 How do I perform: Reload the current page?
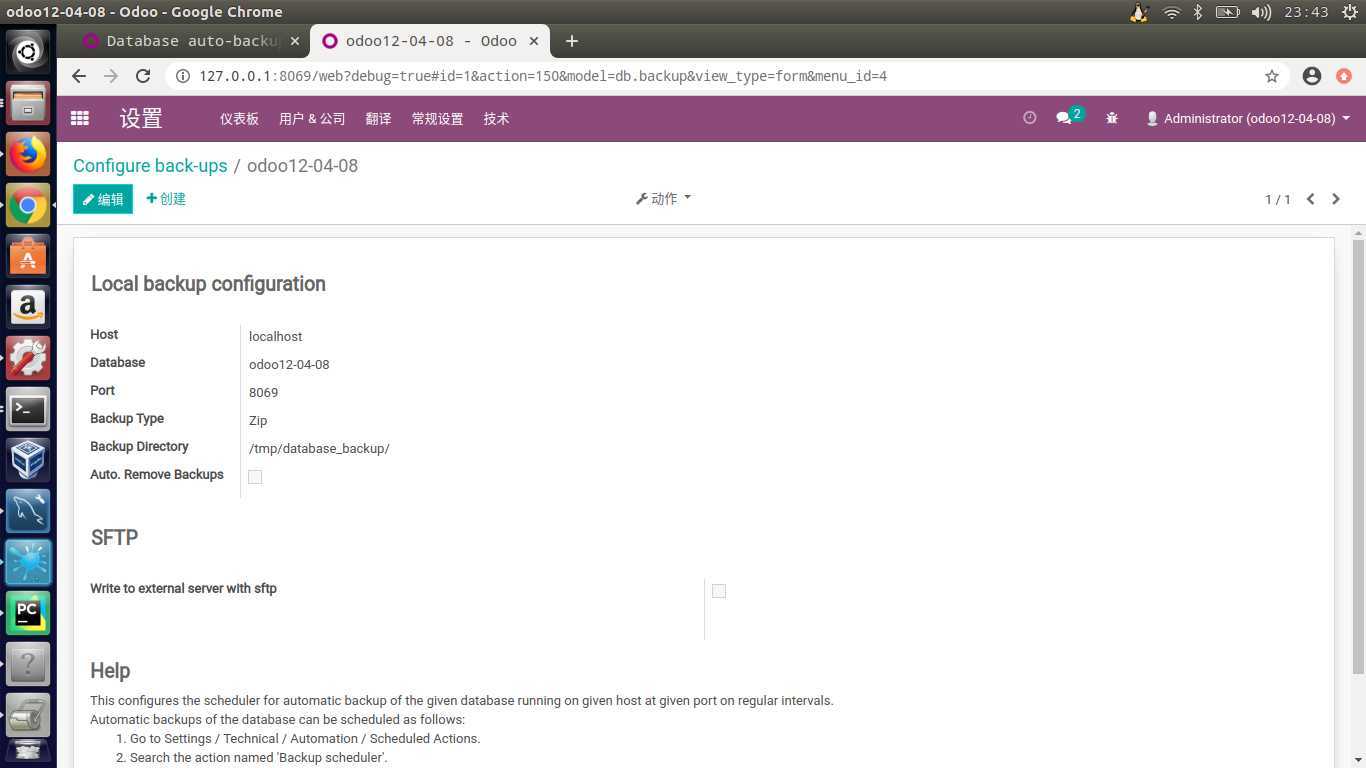click(x=143, y=76)
